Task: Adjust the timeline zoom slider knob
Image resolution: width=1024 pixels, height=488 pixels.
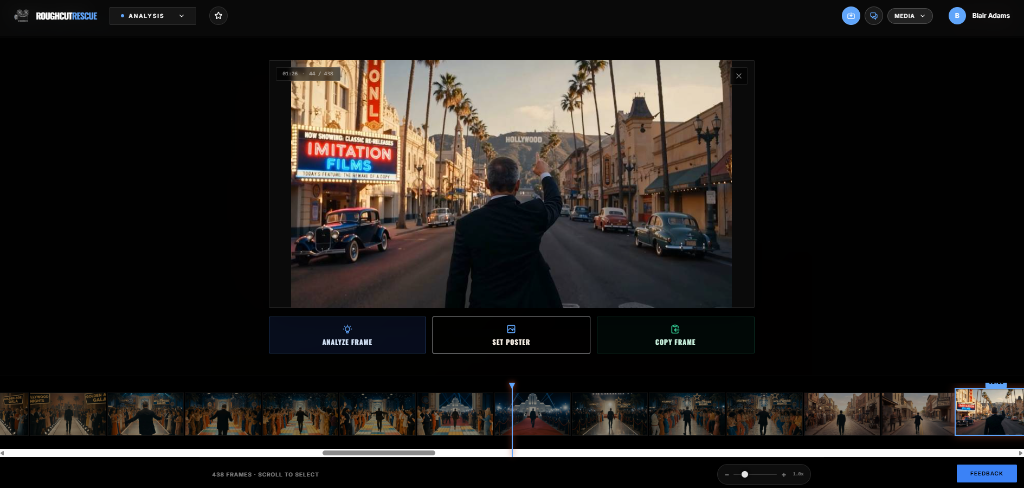Action: [744, 474]
